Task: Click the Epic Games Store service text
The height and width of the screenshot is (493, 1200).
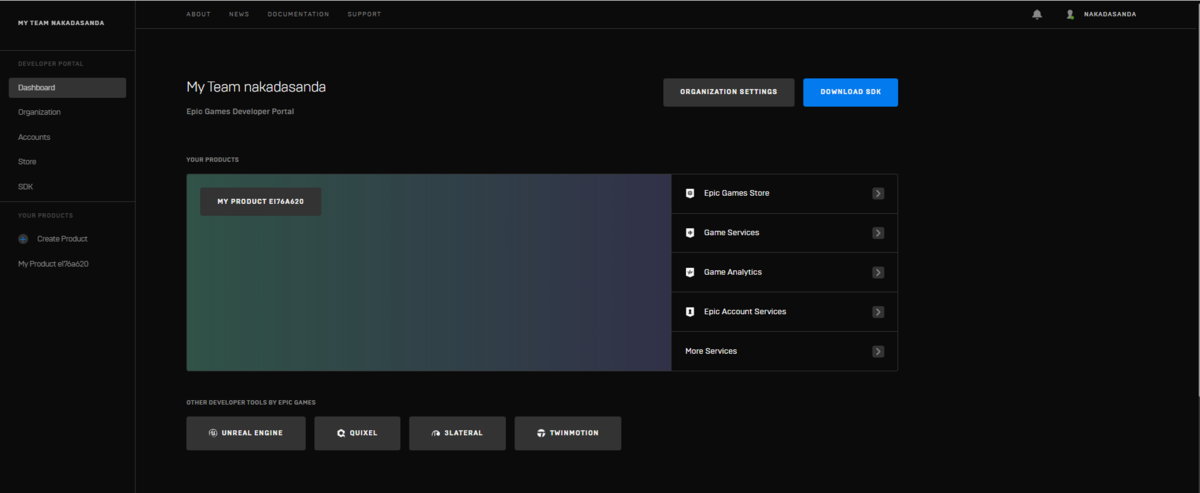Action: coord(737,193)
